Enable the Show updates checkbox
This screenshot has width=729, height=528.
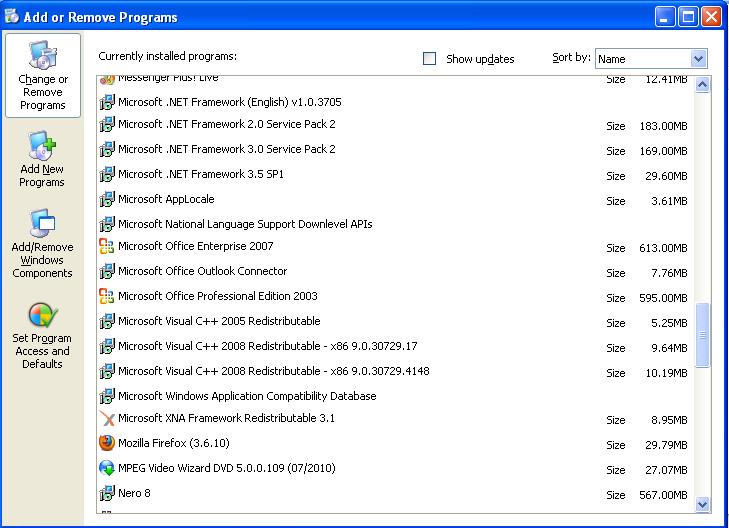430,59
